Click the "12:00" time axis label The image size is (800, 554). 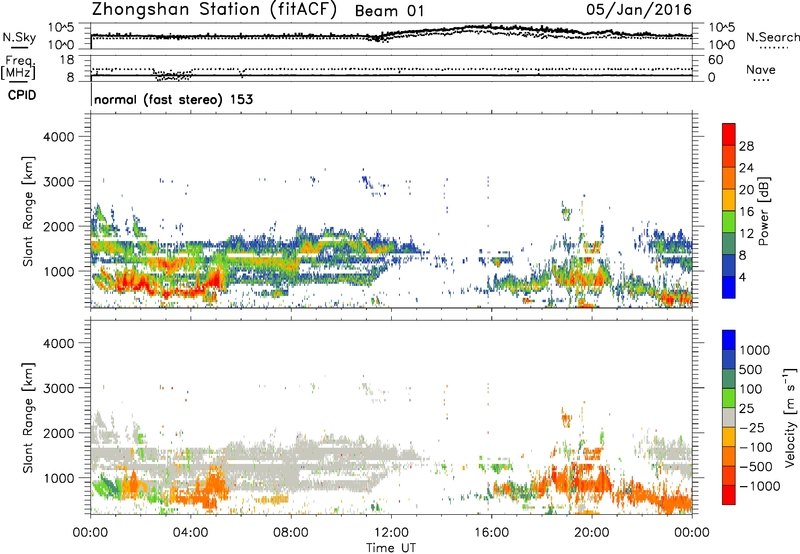pyautogui.click(x=391, y=533)
